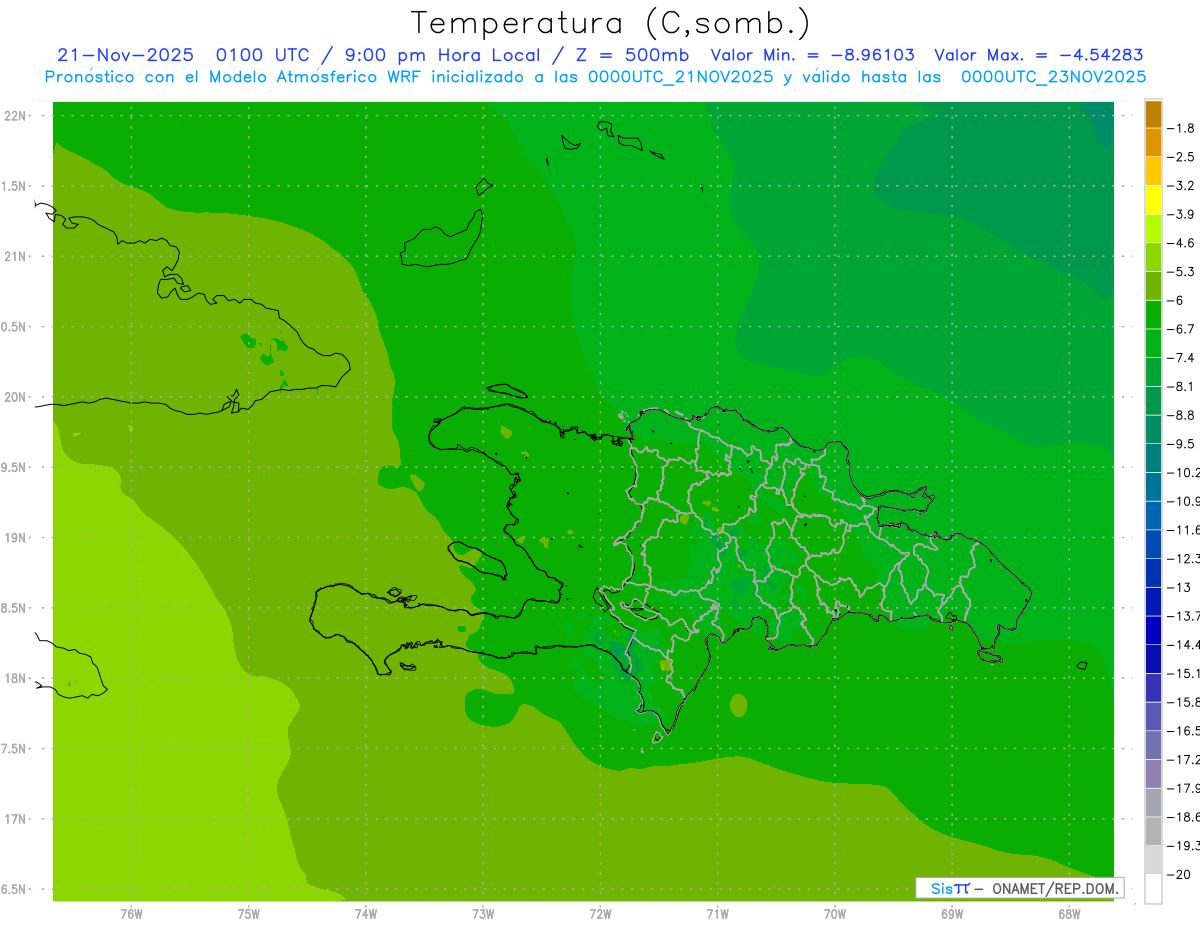Click the longitude axis label '72W'
This screenshot has height=927, width=1200.
(601, 914)
